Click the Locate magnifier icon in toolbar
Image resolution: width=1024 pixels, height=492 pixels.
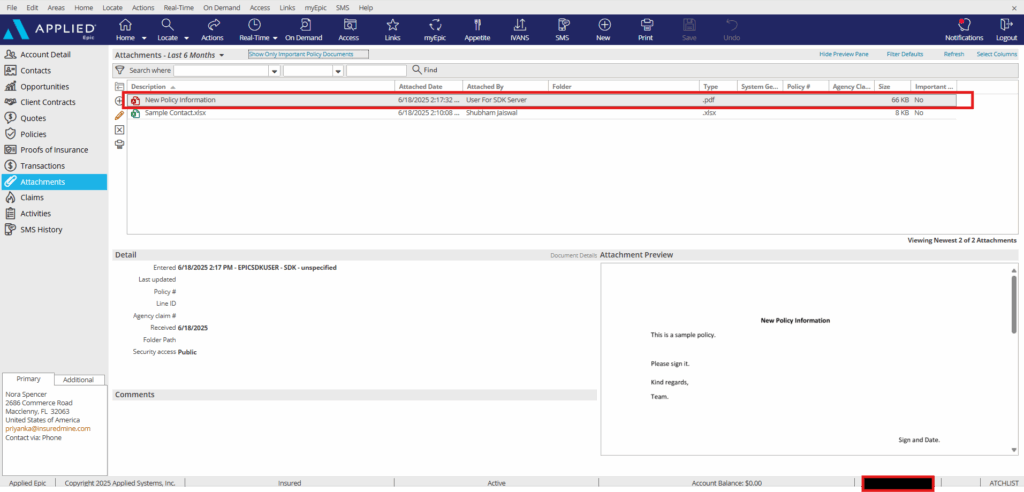coord(167,25)
